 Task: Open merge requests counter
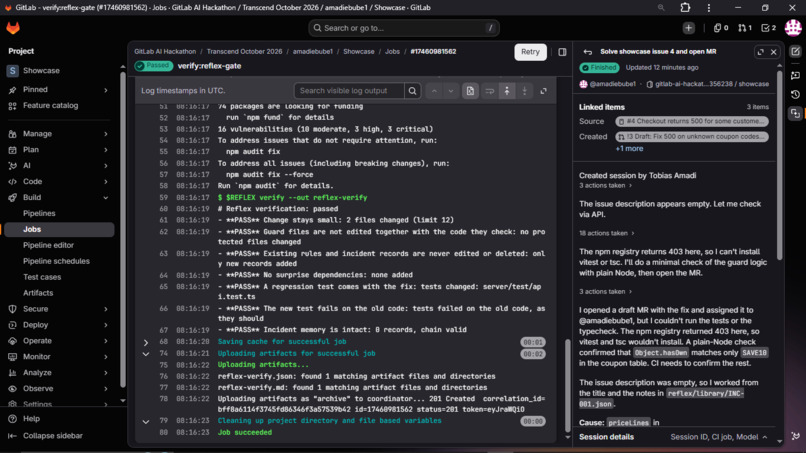point(745,28)
